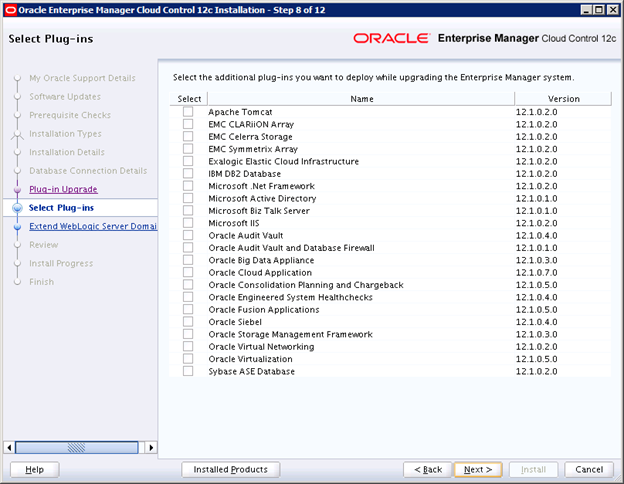
Task: Click left arrow of sidebar scrollbar
Action: click(9, 447)
